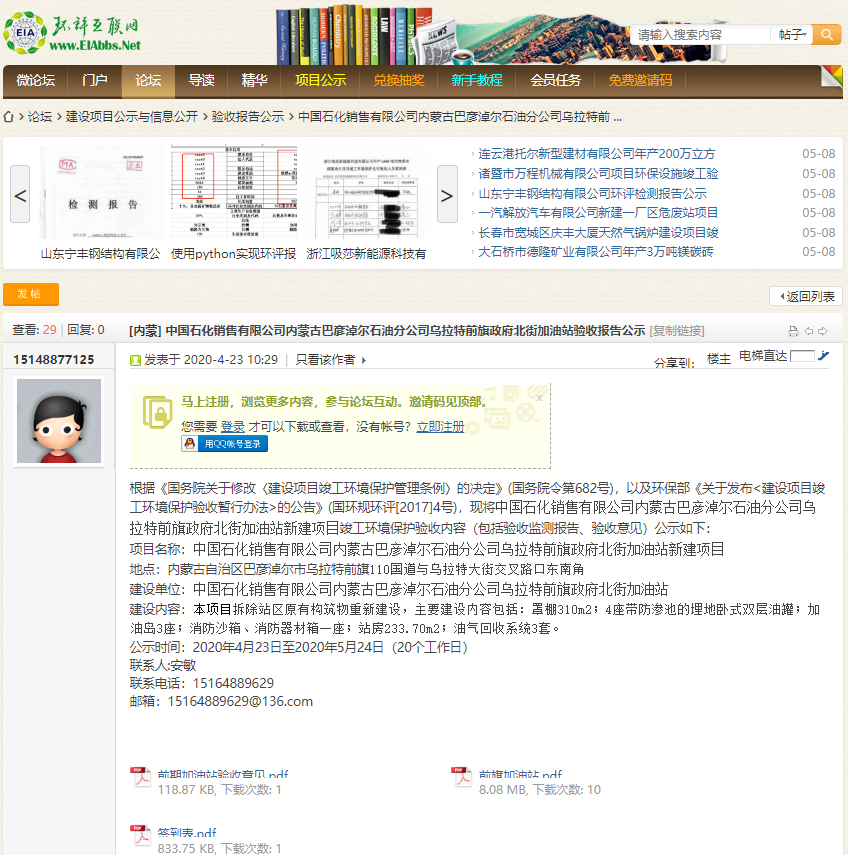Go to previous thread with left arrow icon
Viewport: 848px width, 855px height.
click(x=808, y=331)
